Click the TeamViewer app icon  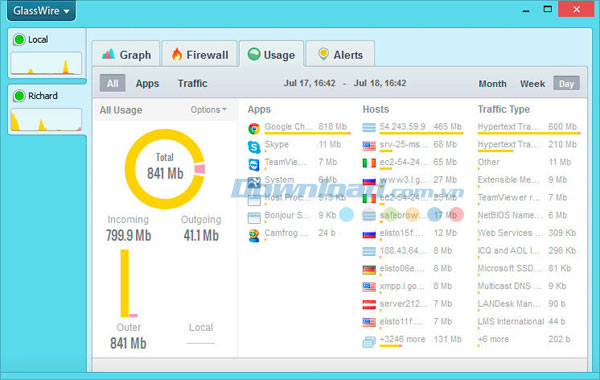pos(254,165)
